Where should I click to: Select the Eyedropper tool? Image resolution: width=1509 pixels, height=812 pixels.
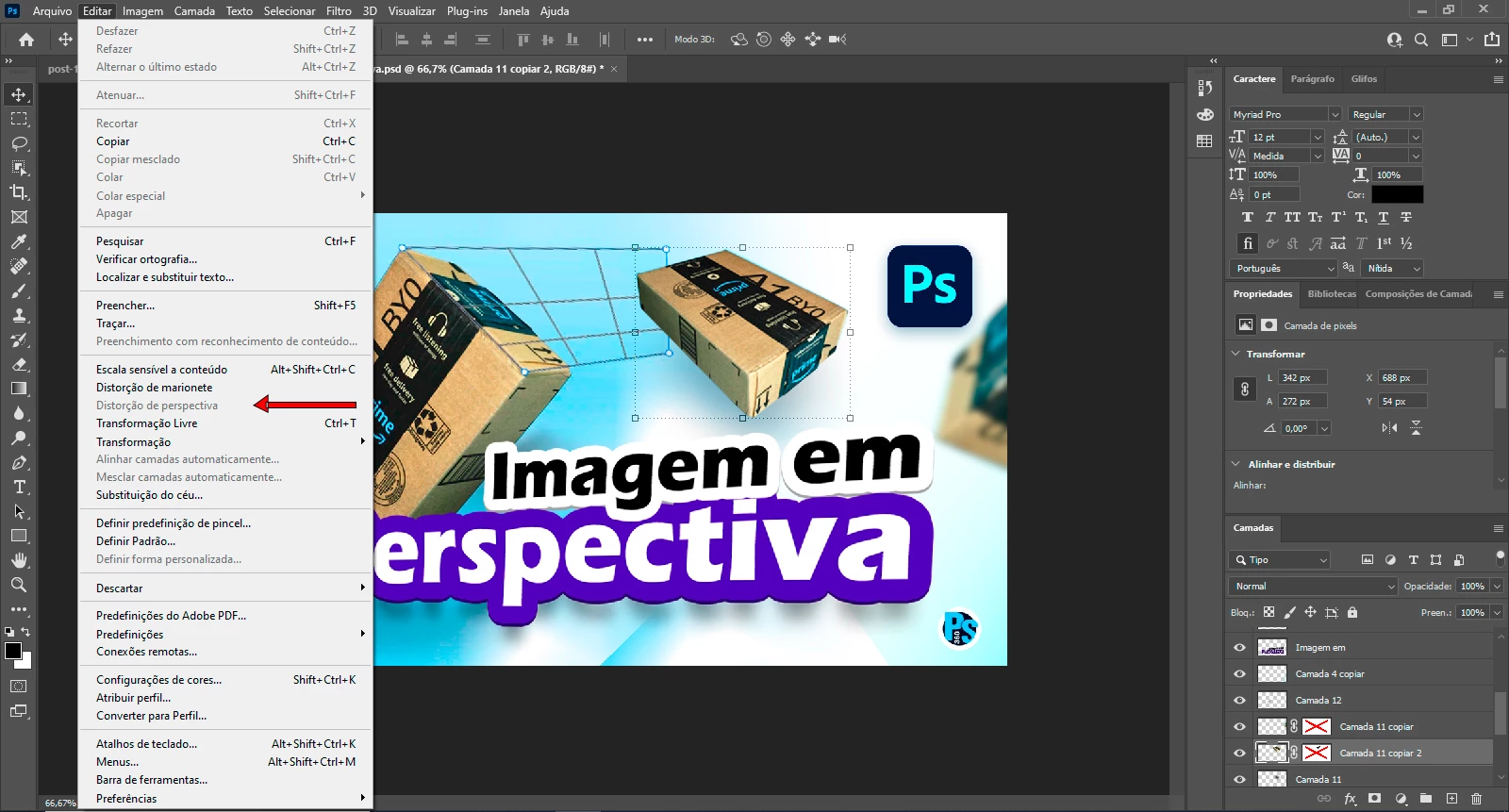tap(19, 241)
